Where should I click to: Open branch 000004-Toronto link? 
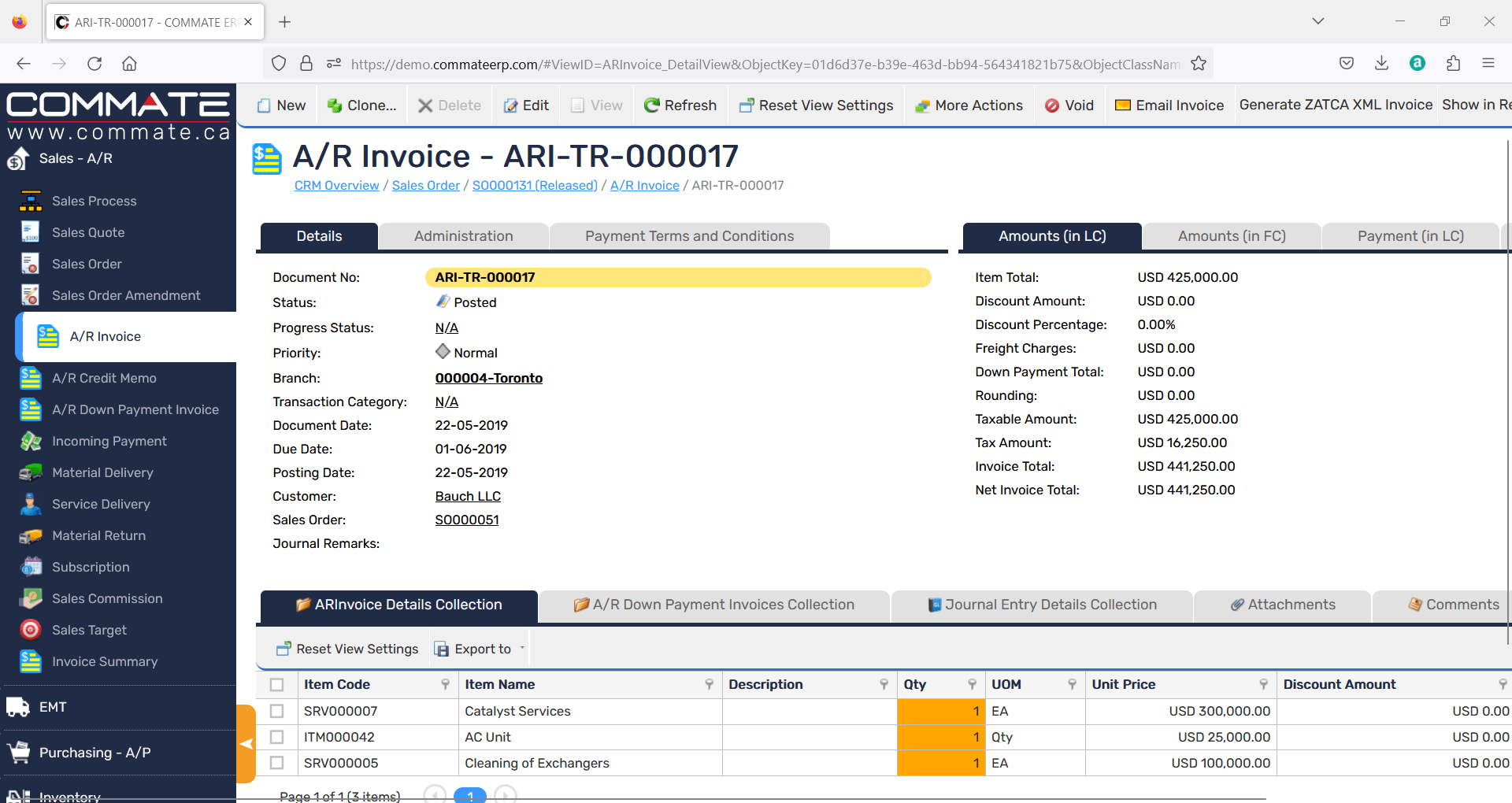point(488,378)
